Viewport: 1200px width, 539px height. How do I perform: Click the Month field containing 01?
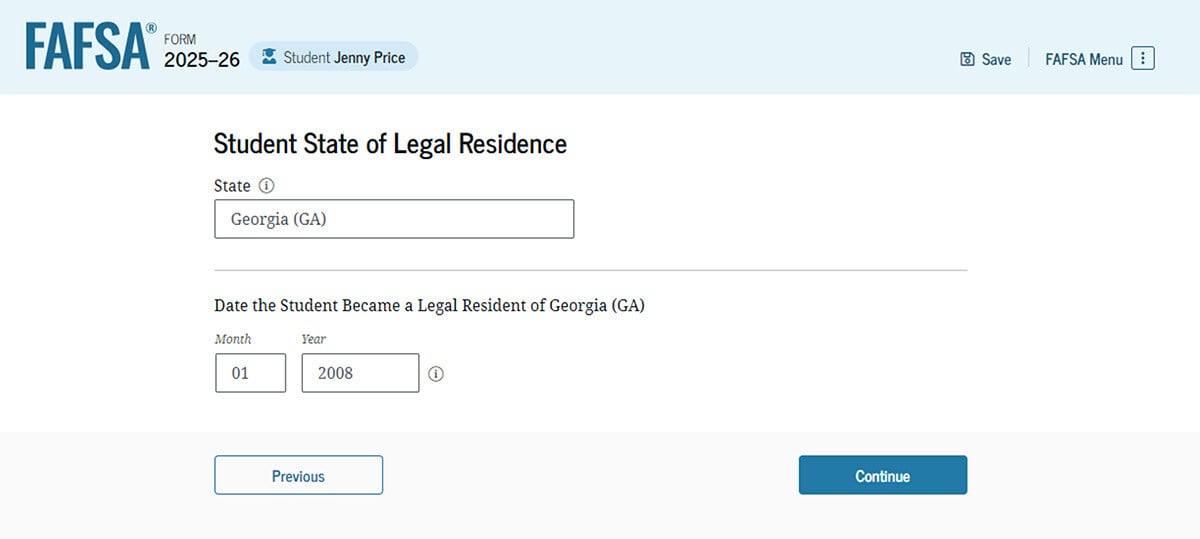[250, 373]
